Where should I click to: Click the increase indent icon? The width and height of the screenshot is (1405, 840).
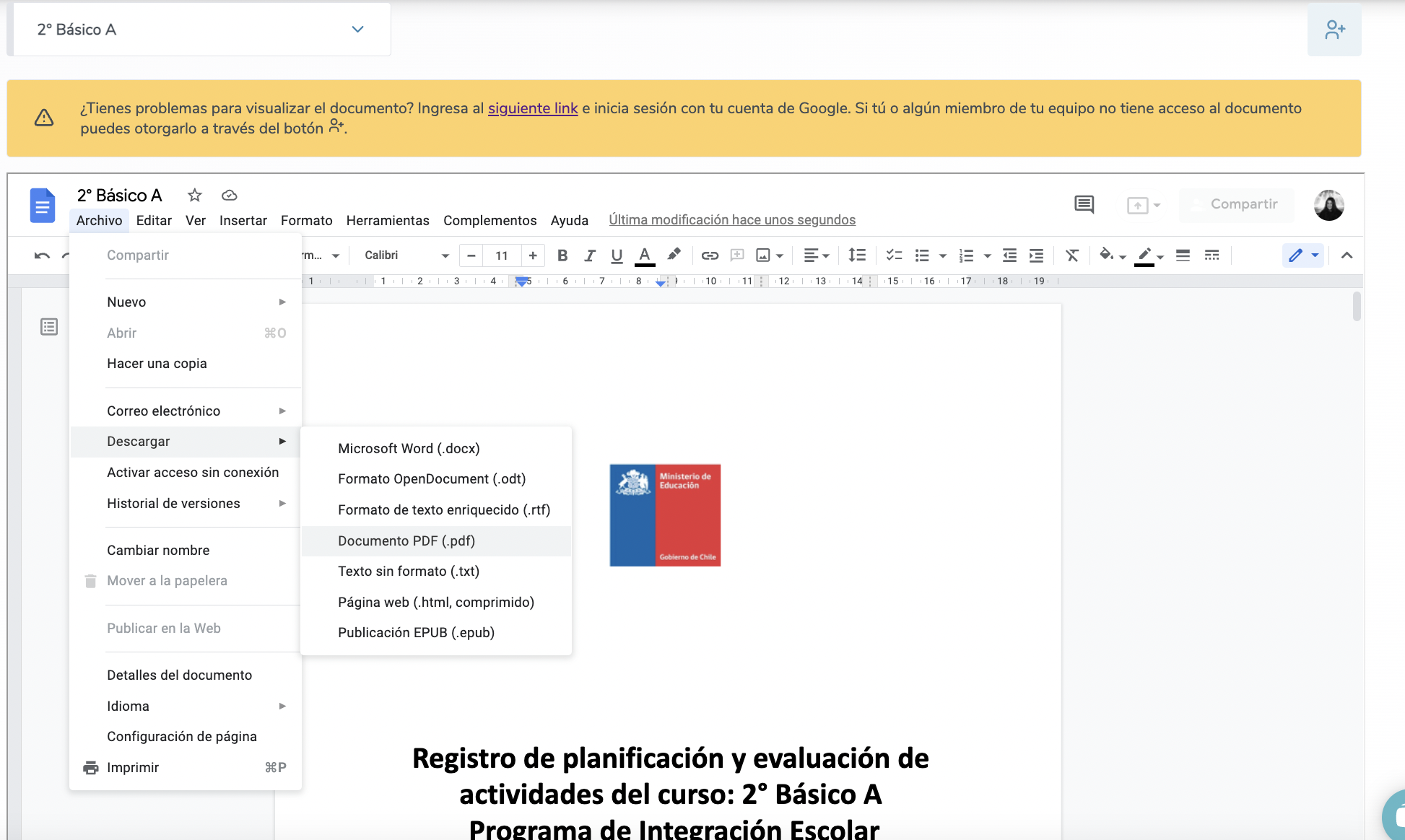(1036, 255)
